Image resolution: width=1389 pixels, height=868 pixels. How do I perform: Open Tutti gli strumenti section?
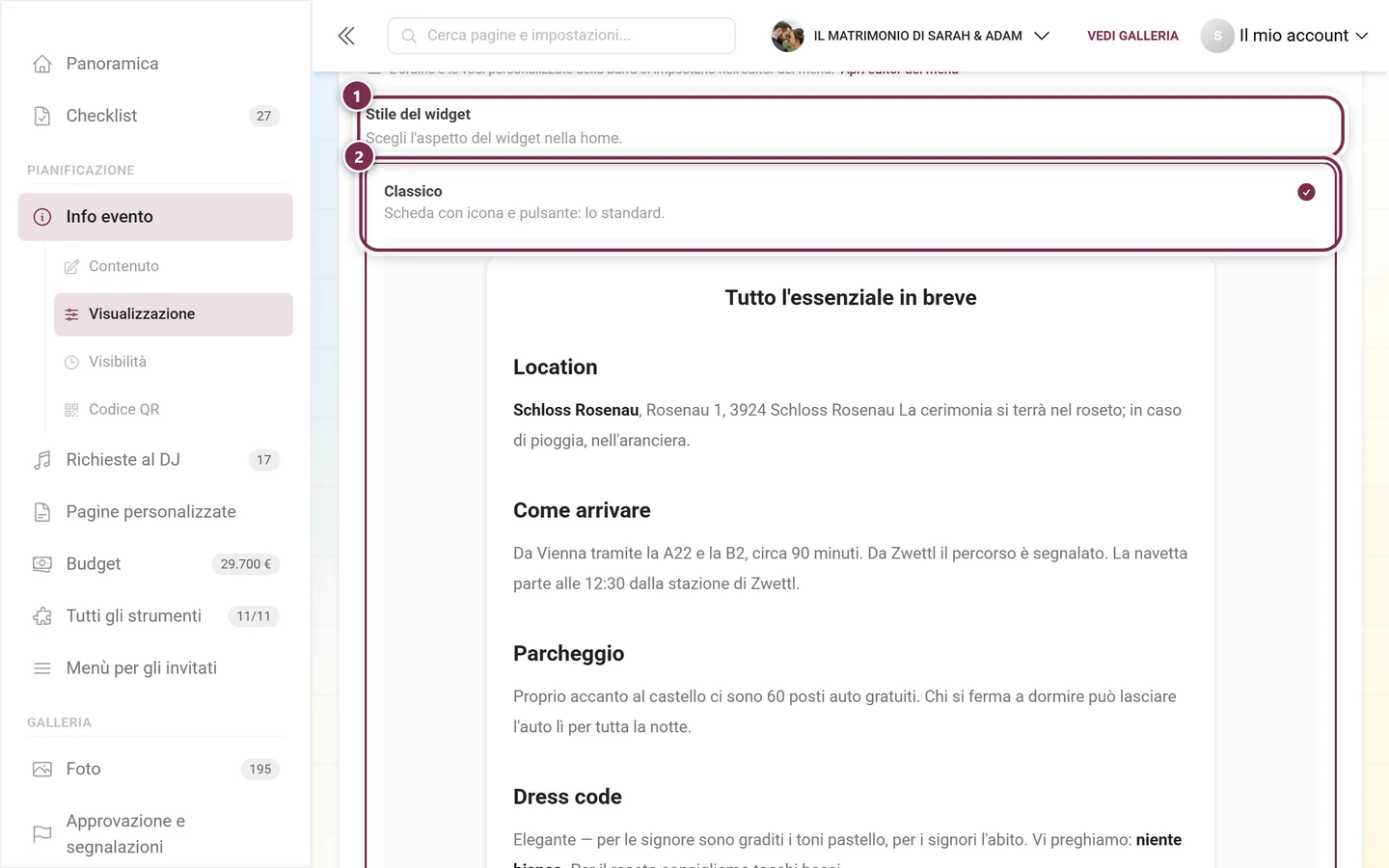(155, 616)
